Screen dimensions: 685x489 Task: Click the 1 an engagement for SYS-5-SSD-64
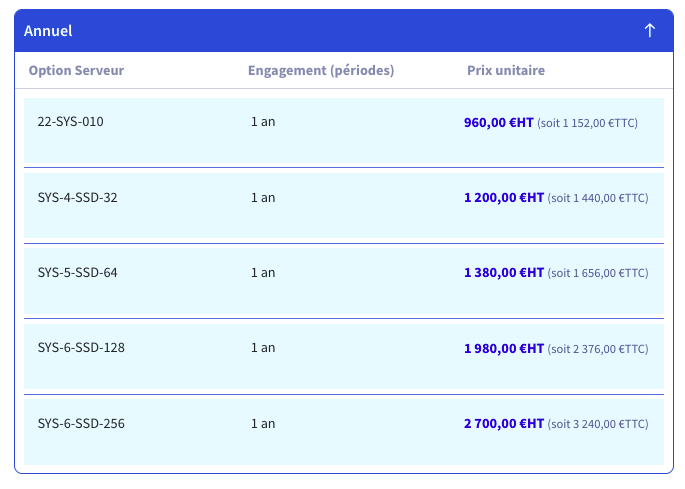pyautogui.click(x=263, y=273)
